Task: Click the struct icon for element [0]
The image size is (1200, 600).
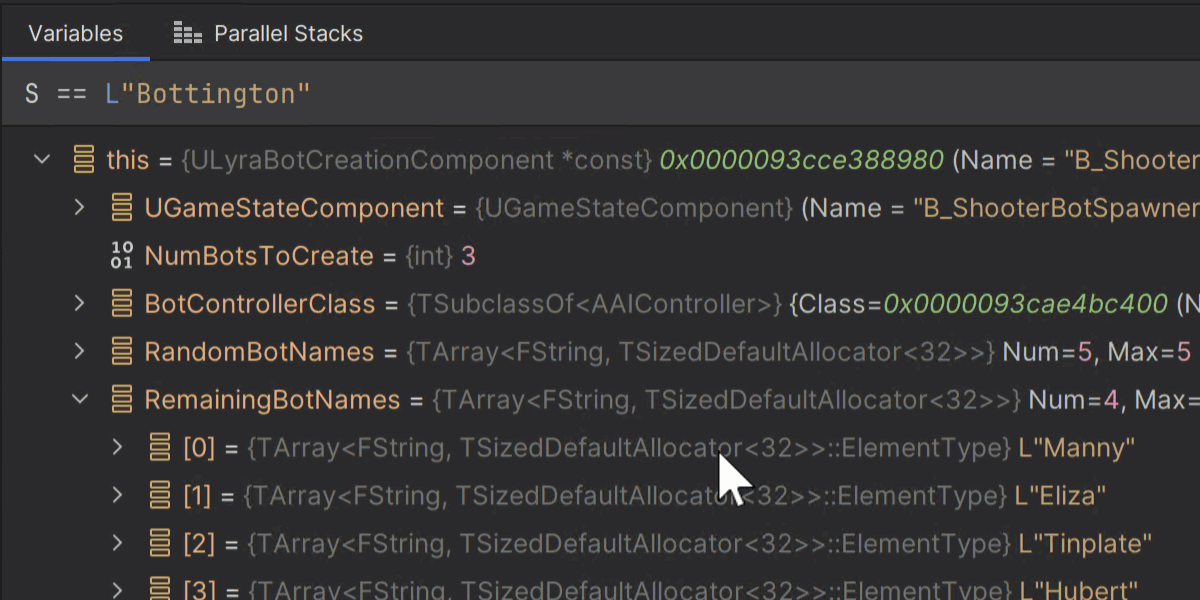Action: coord(160,447)
